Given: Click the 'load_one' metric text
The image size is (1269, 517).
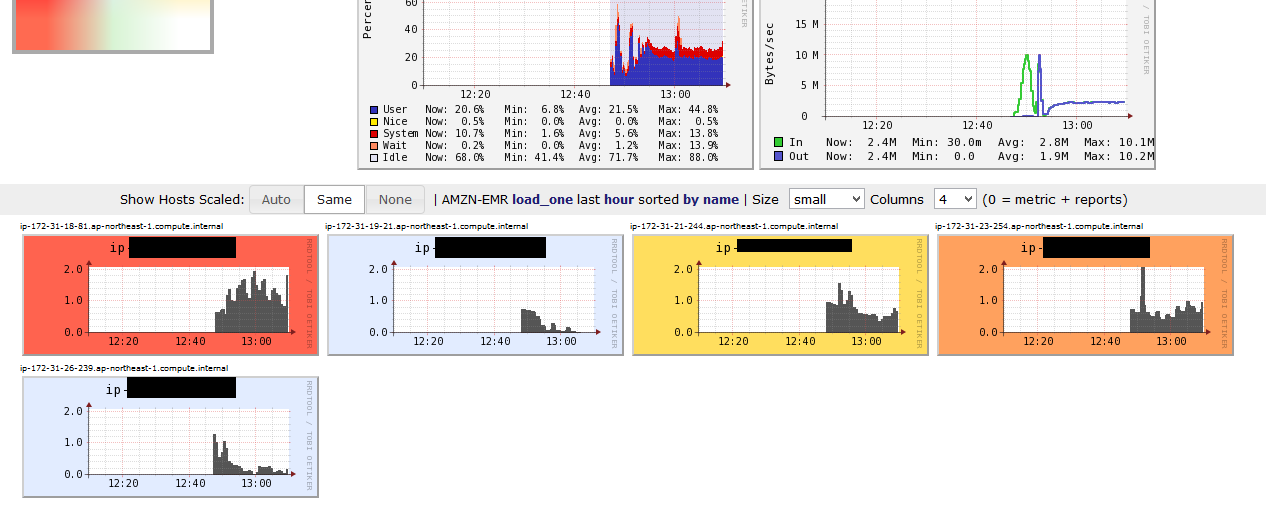Looking at the screenshot, I should pyautogui.click(x=543, y=199).
